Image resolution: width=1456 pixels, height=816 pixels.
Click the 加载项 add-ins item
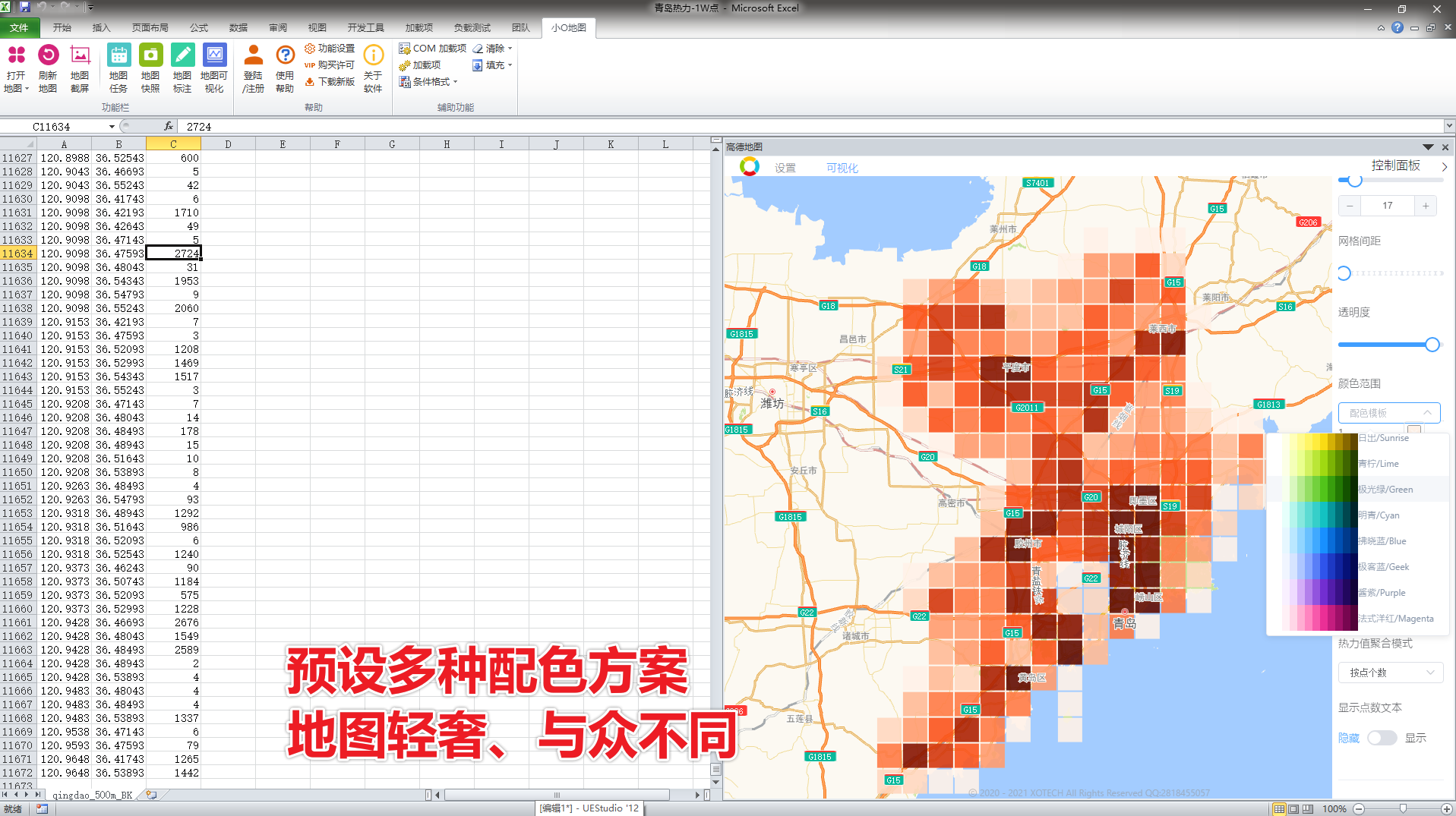point(420,65)
